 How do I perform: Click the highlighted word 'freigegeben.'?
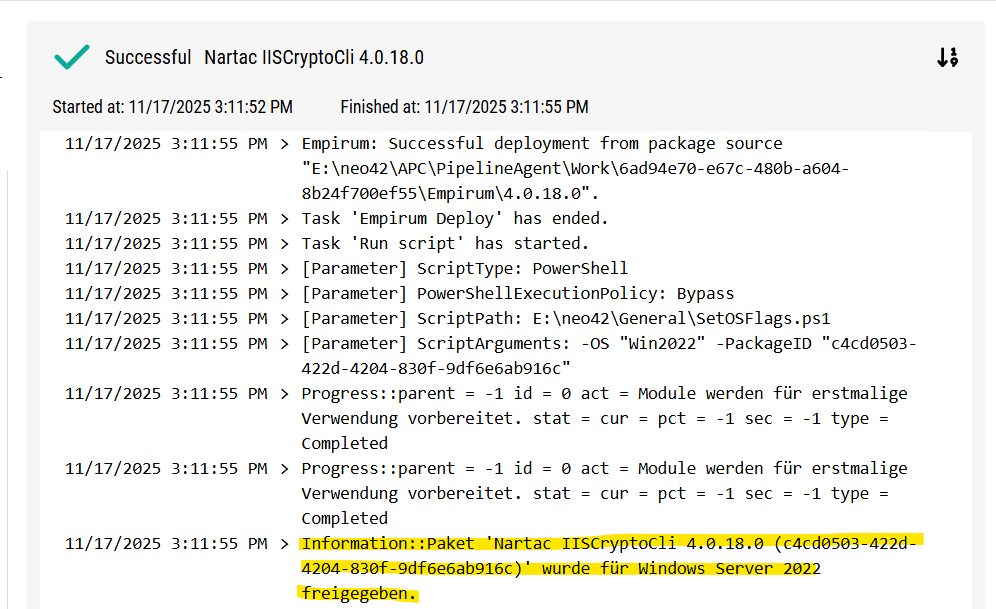[359, 594]
